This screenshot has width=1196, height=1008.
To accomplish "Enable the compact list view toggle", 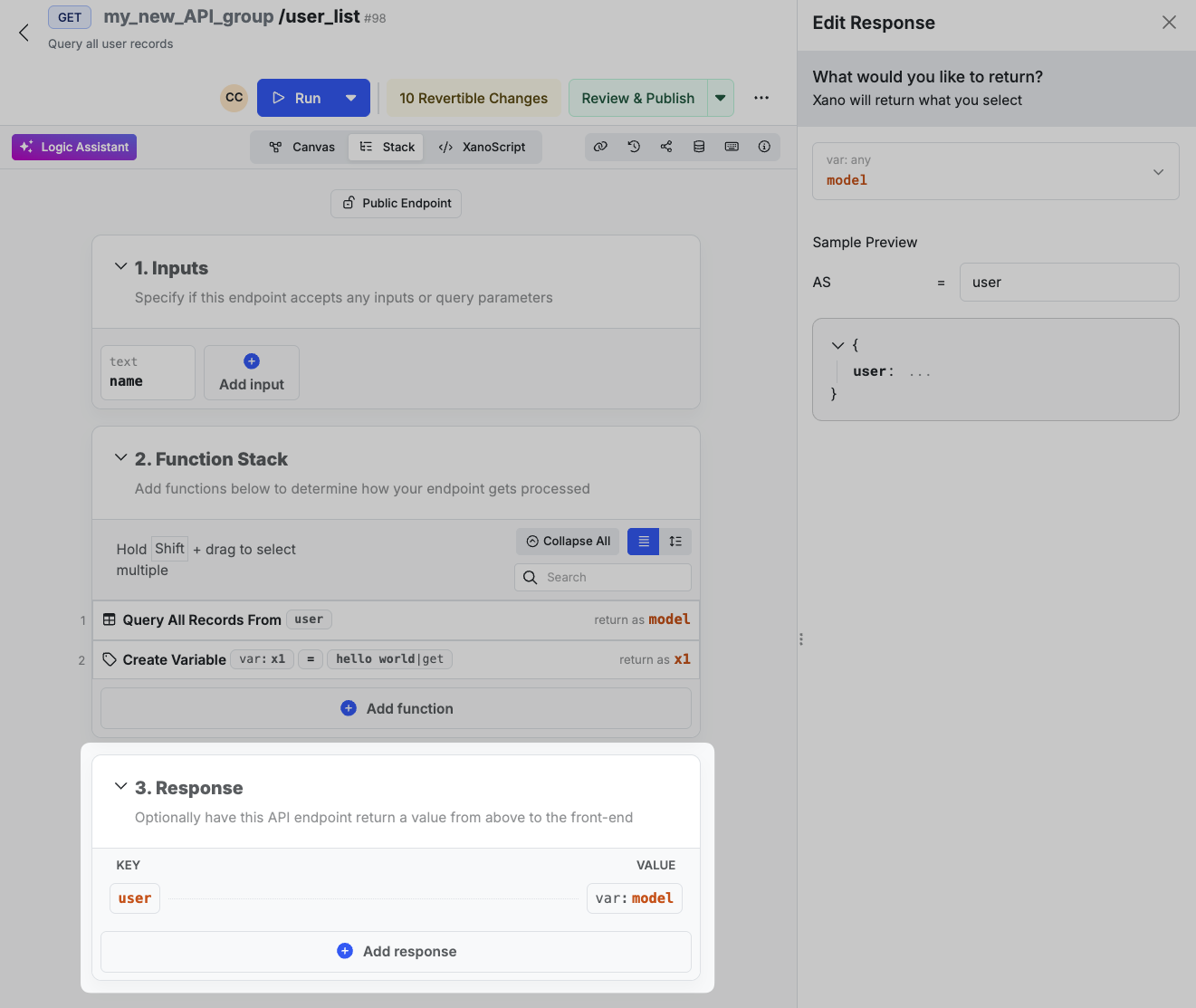I will pyautogui.click(x=644, y=542).
